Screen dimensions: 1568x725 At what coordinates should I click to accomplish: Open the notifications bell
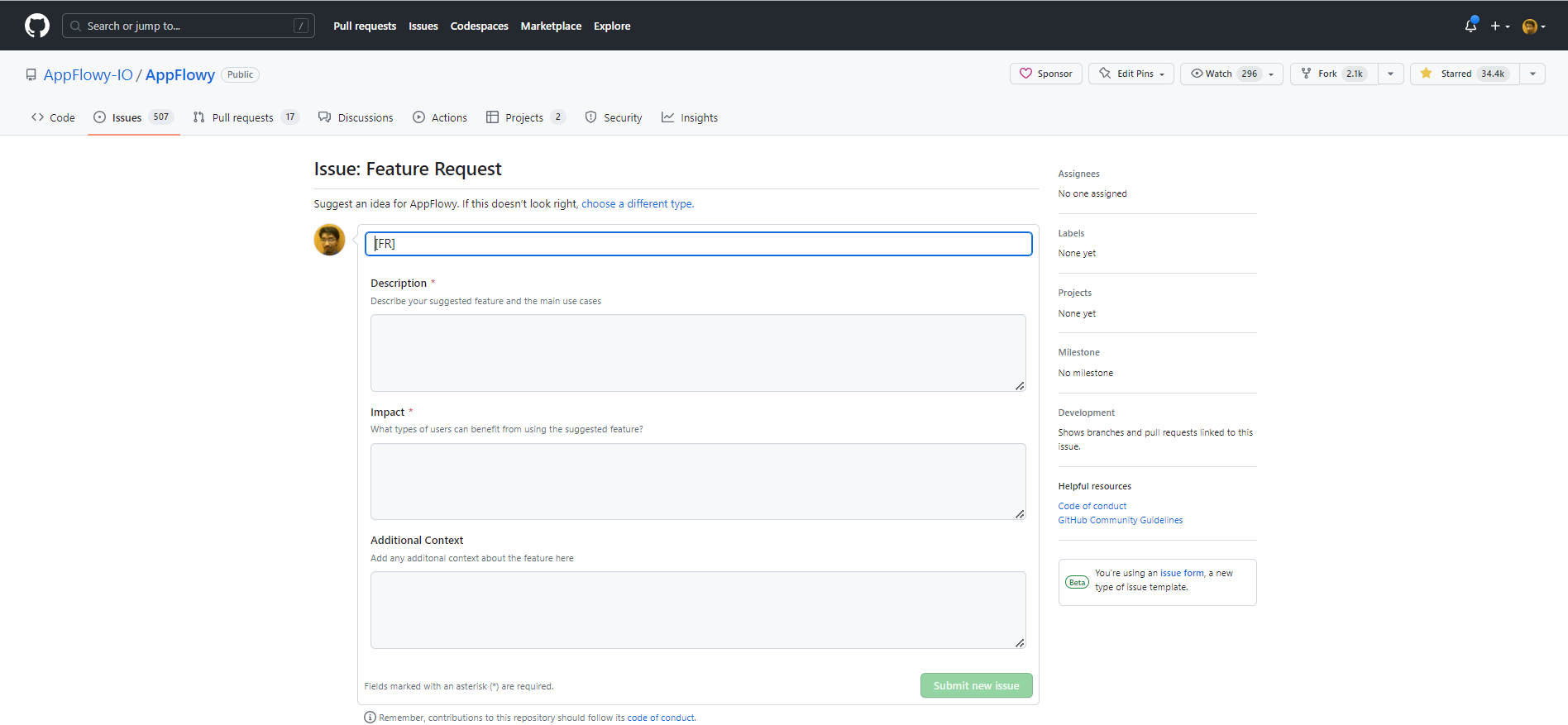coord(1470,26)
